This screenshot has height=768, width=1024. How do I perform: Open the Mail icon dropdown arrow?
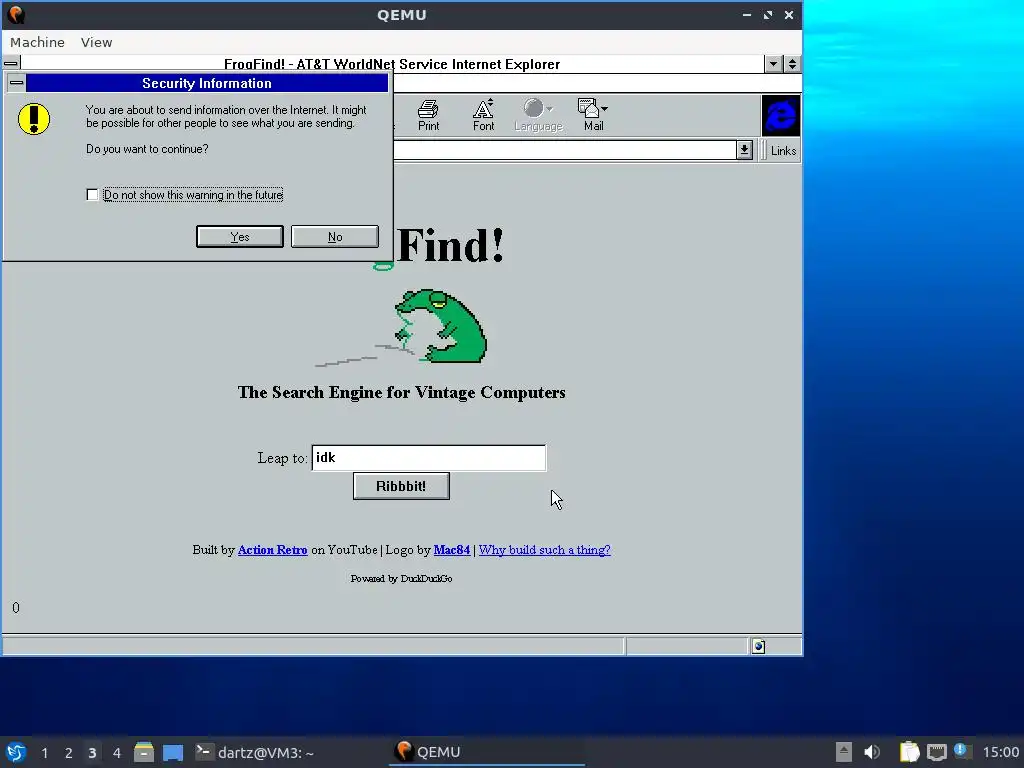click(605, 108)
